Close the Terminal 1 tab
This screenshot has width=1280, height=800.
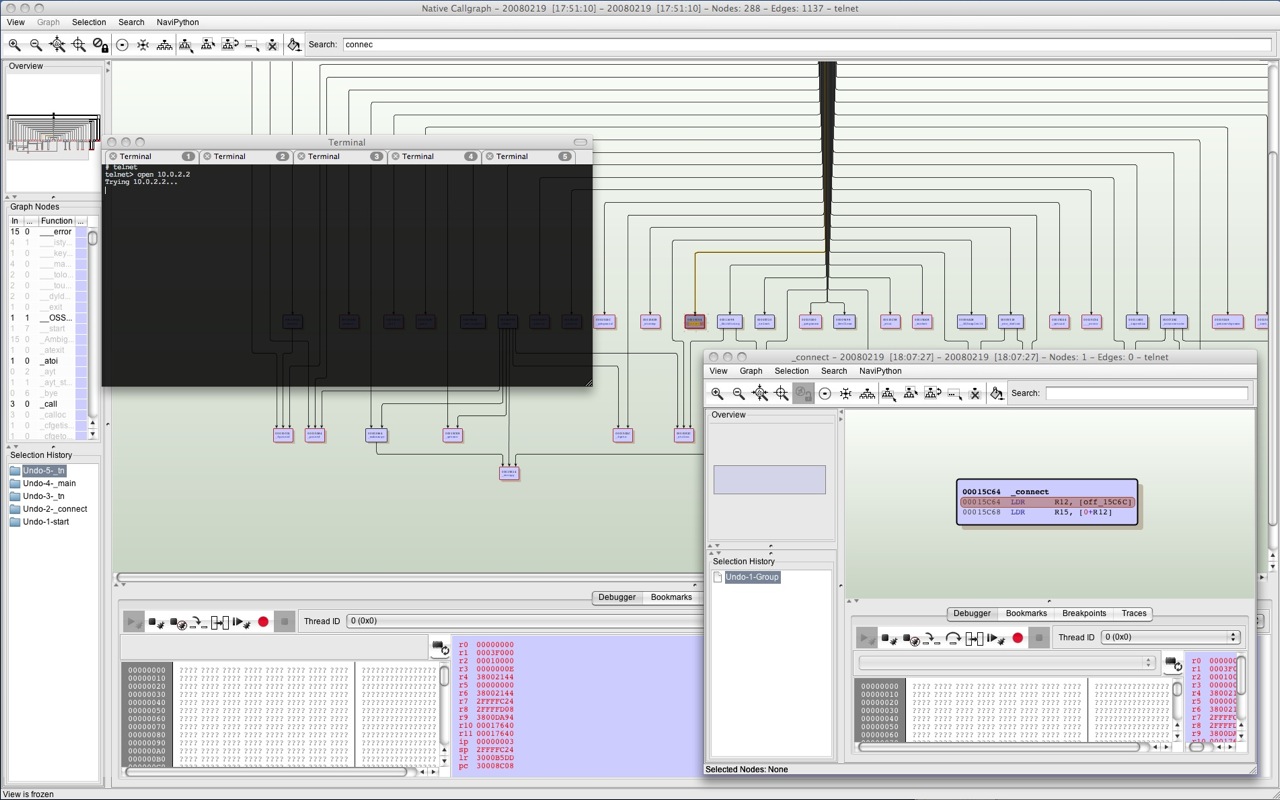(114, 156)
